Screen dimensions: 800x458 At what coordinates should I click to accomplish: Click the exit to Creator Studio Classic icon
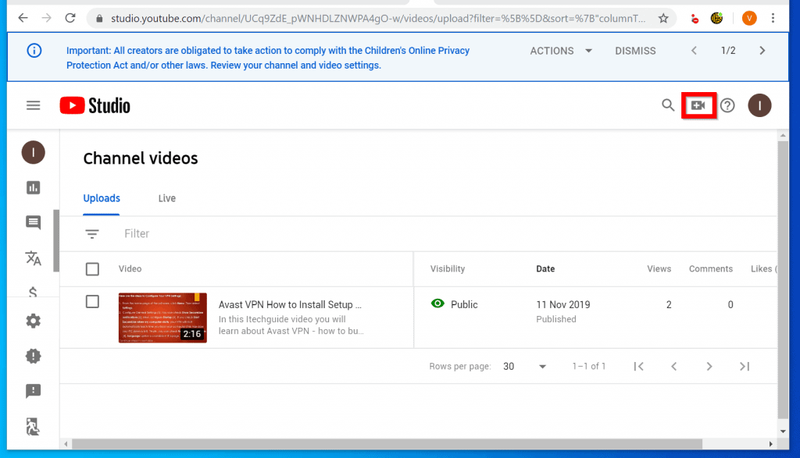[33, 426]
